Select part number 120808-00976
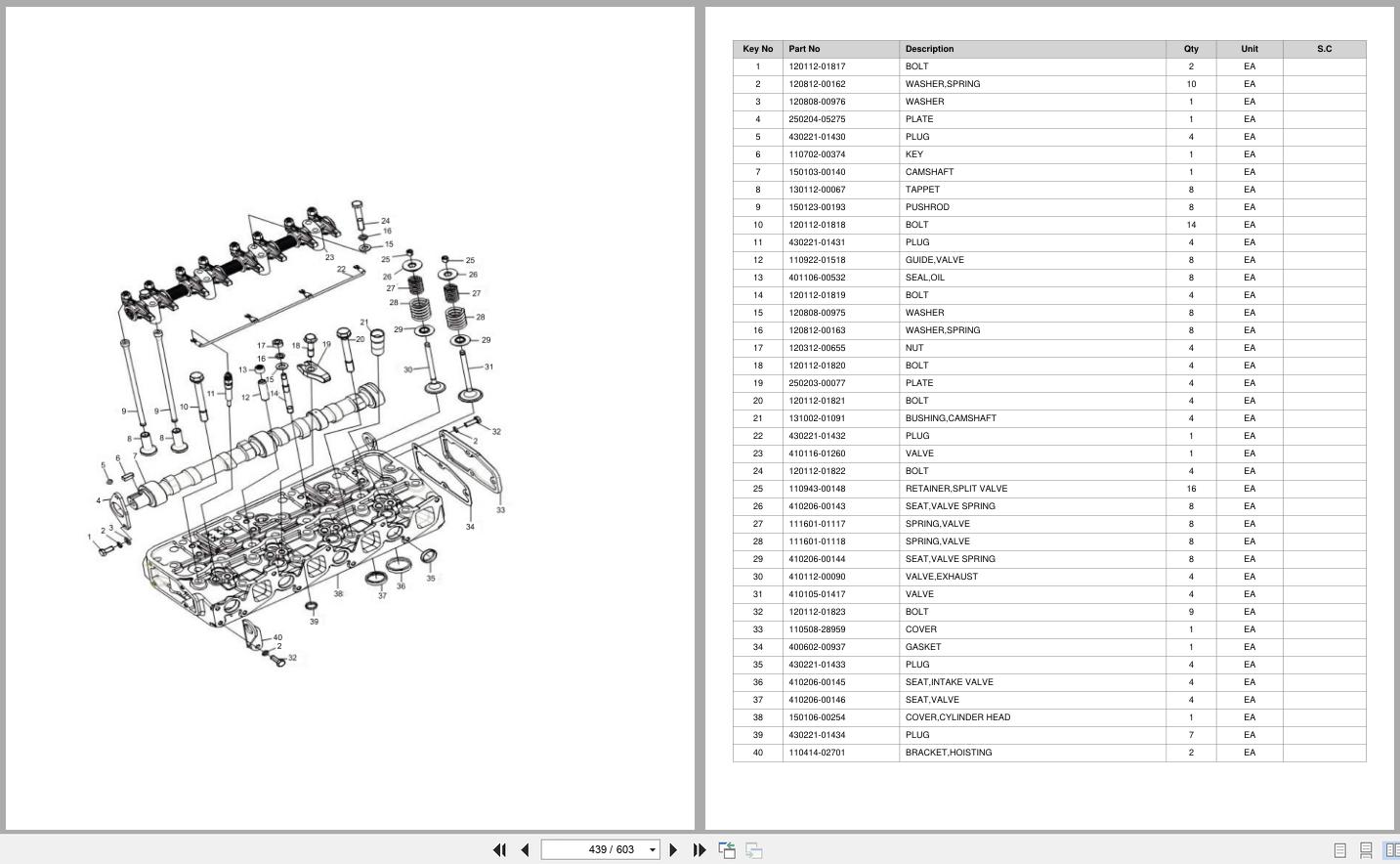The height and width of the screenshot is (864, 1400). point(818,102)
